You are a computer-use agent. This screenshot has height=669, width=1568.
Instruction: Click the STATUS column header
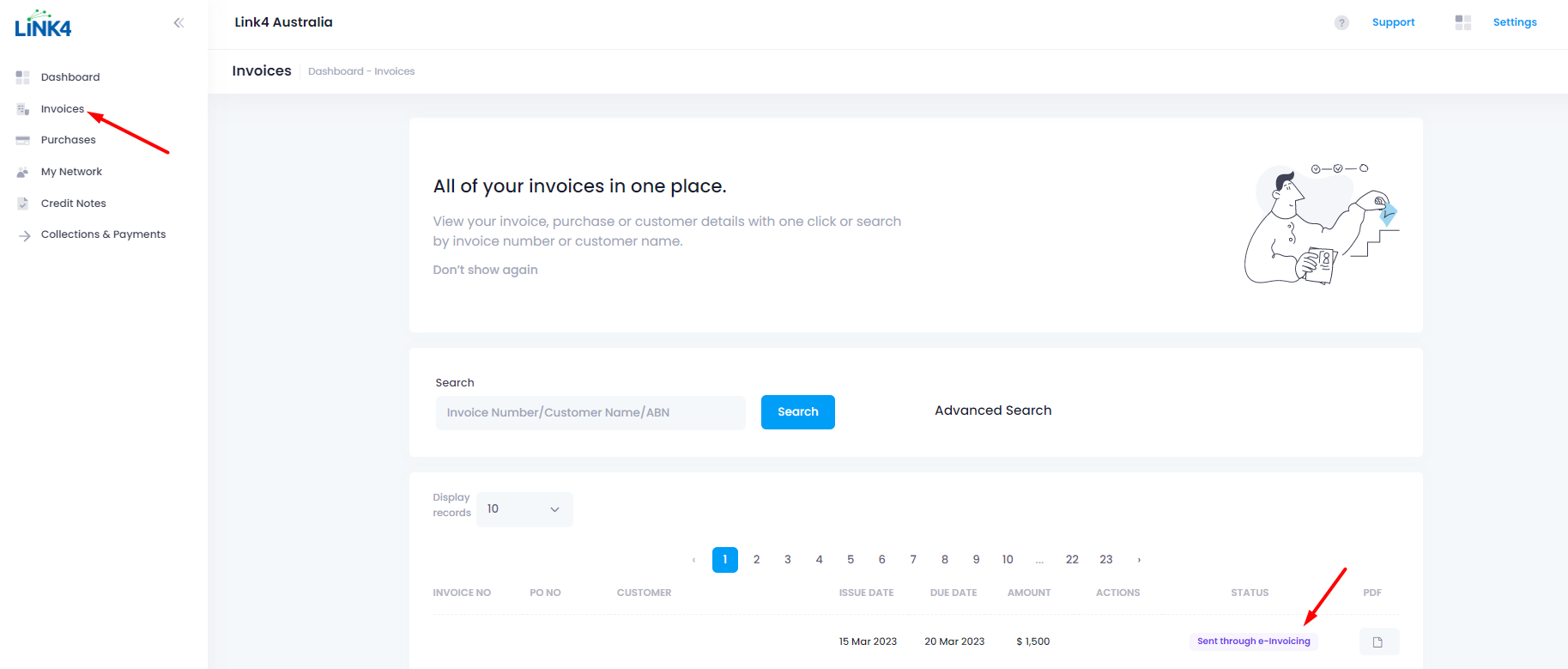coord(1250,593)
